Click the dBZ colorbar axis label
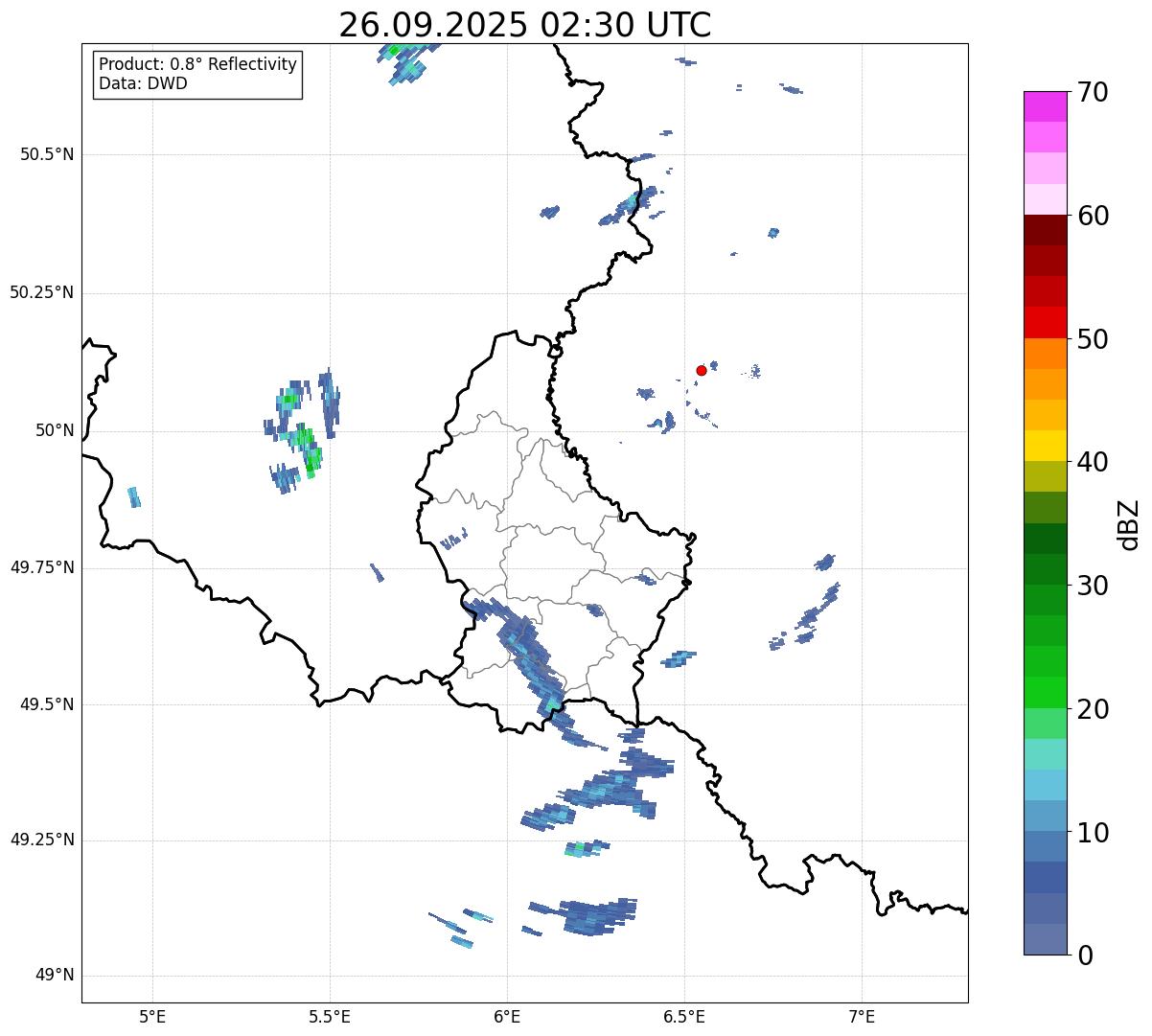 (1130, 524)
